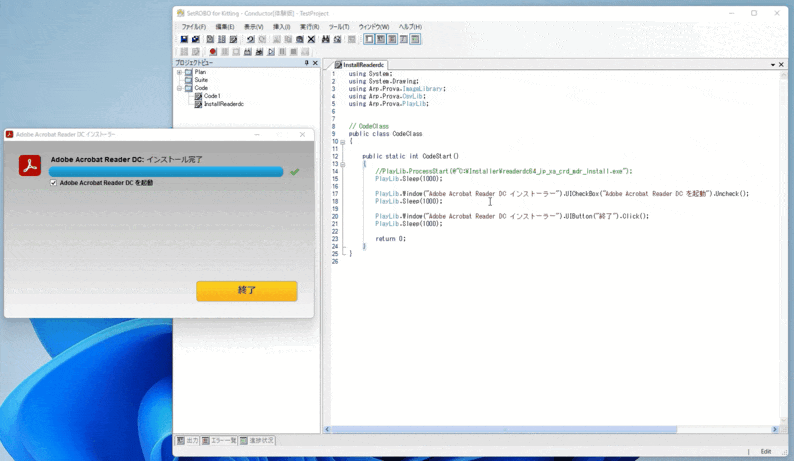The width and height of the screenshot is (794, 461).
Task: Select Code1 in the project tree
Action: point(212,96)
